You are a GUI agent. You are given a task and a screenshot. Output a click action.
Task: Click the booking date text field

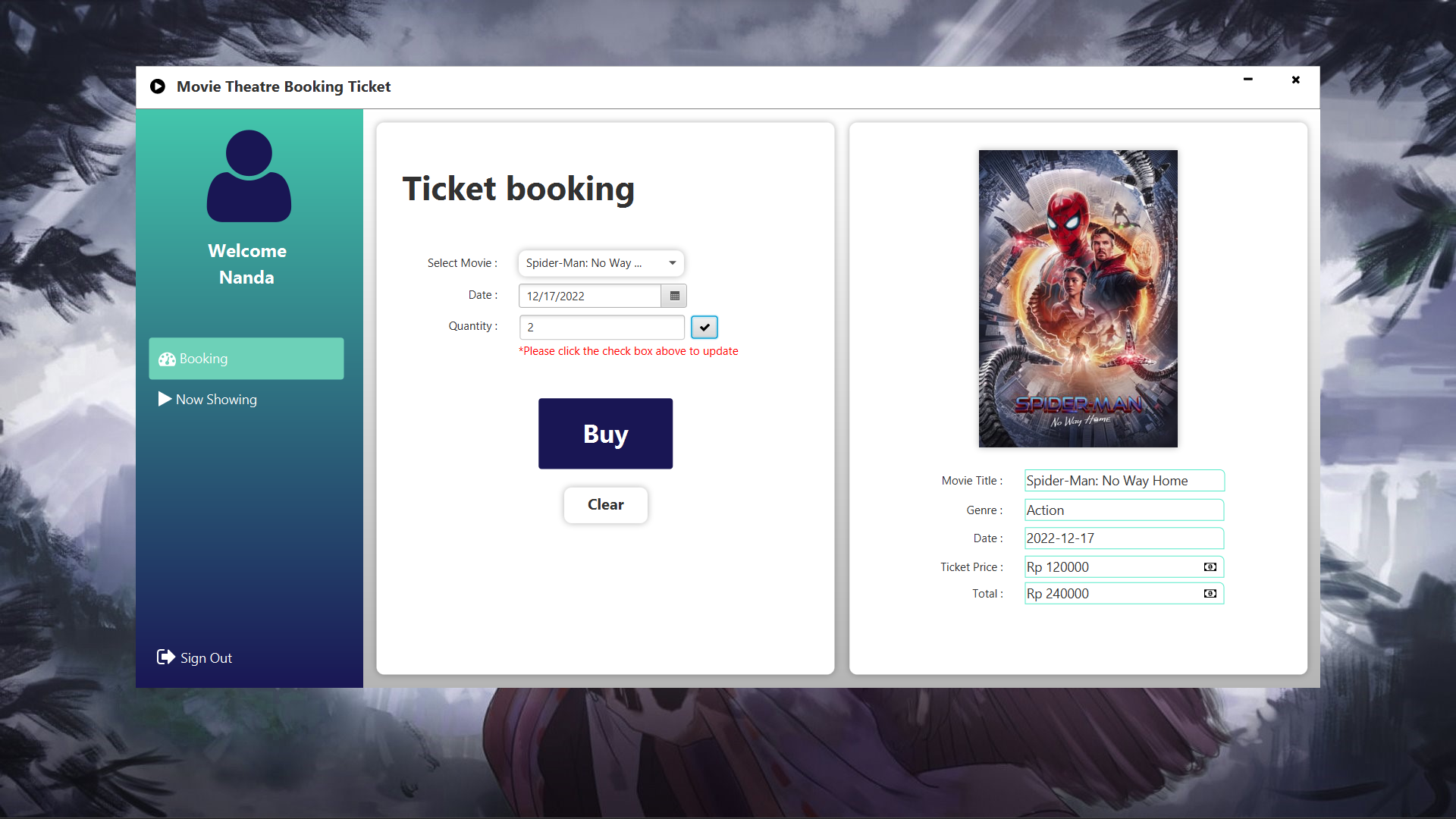tap(590, 296)
